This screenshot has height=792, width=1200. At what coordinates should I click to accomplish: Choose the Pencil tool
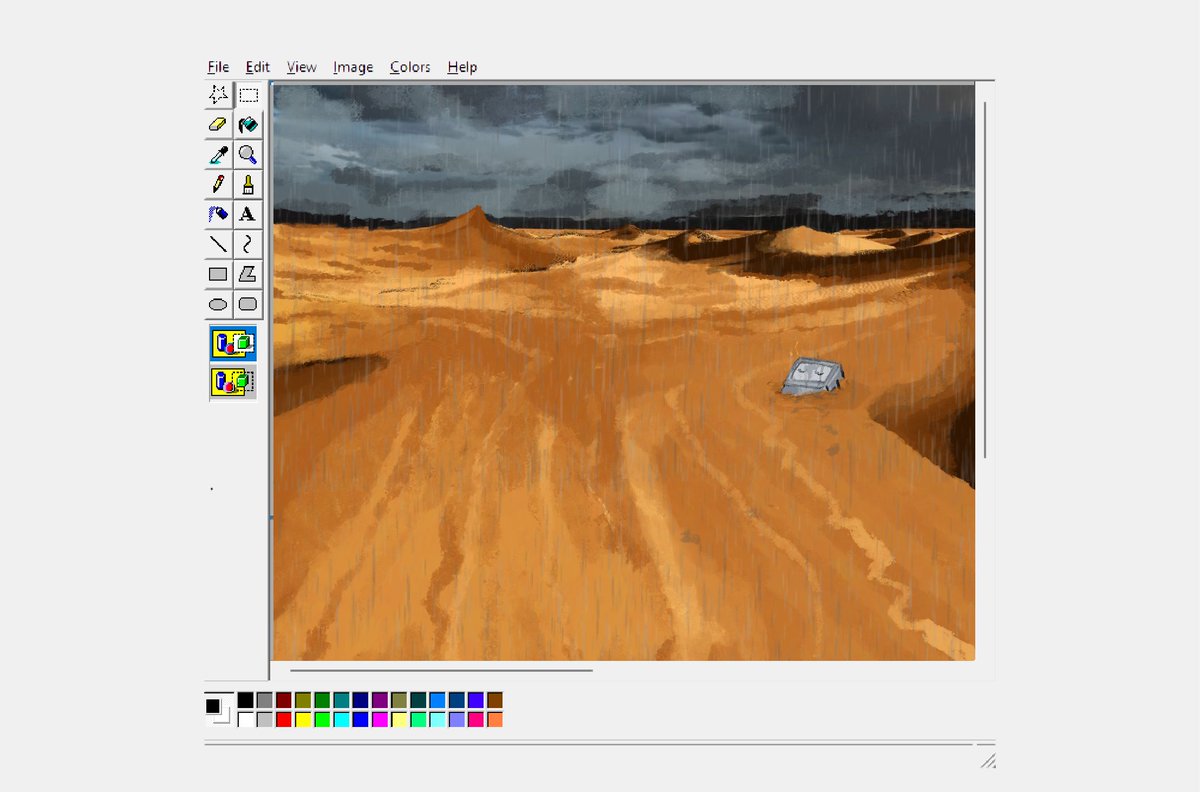(x=218, y=184)
